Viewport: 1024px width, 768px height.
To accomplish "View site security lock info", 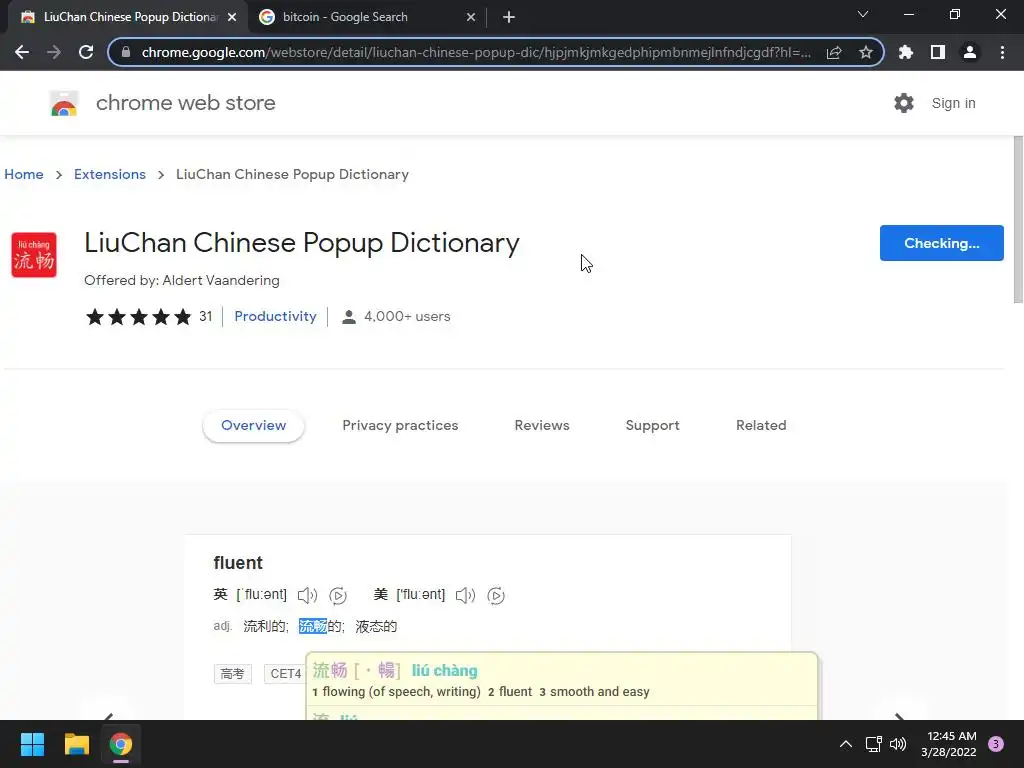I will 126,52.
